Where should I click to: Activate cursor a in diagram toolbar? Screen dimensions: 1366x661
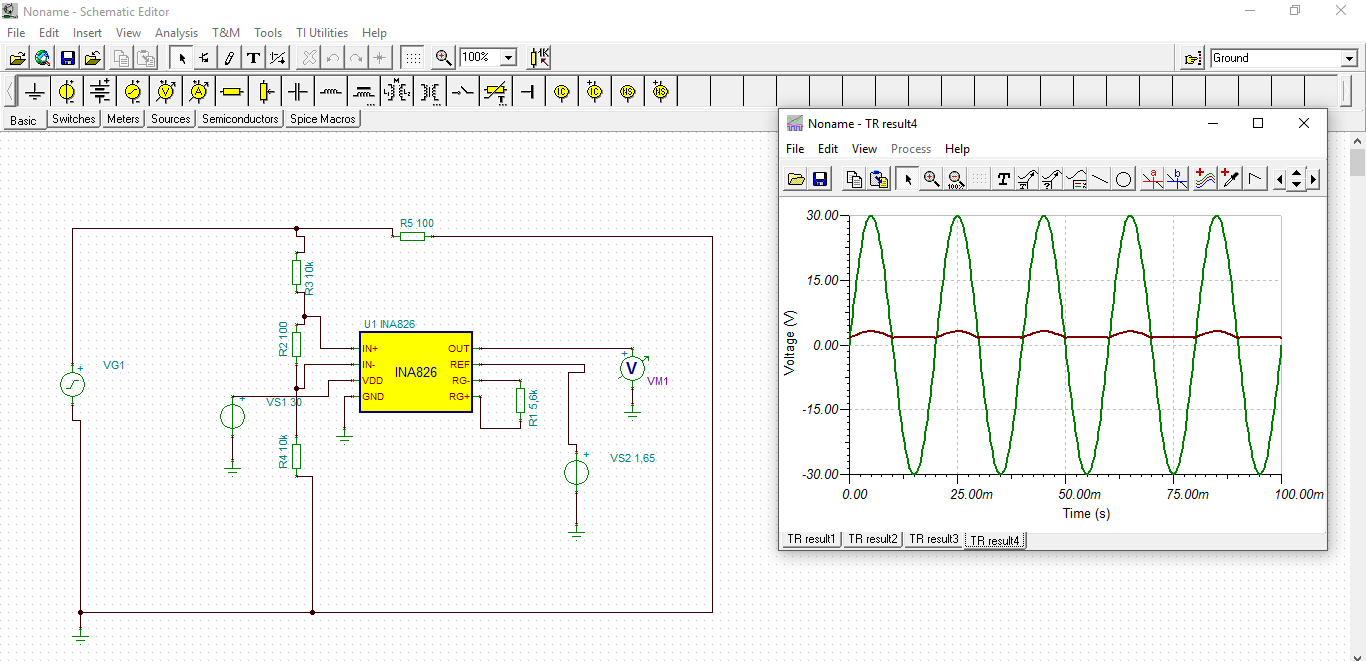coord(1152,179)
